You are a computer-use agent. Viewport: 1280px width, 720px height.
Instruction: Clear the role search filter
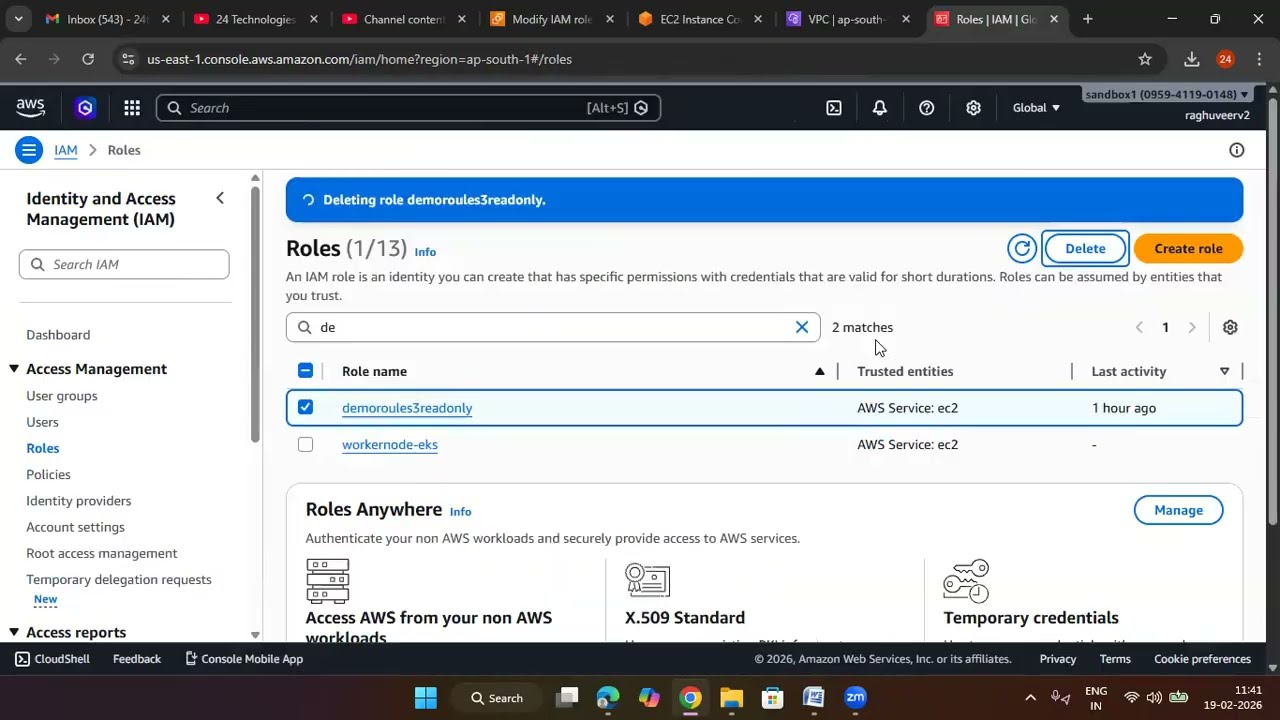point(802,327)
